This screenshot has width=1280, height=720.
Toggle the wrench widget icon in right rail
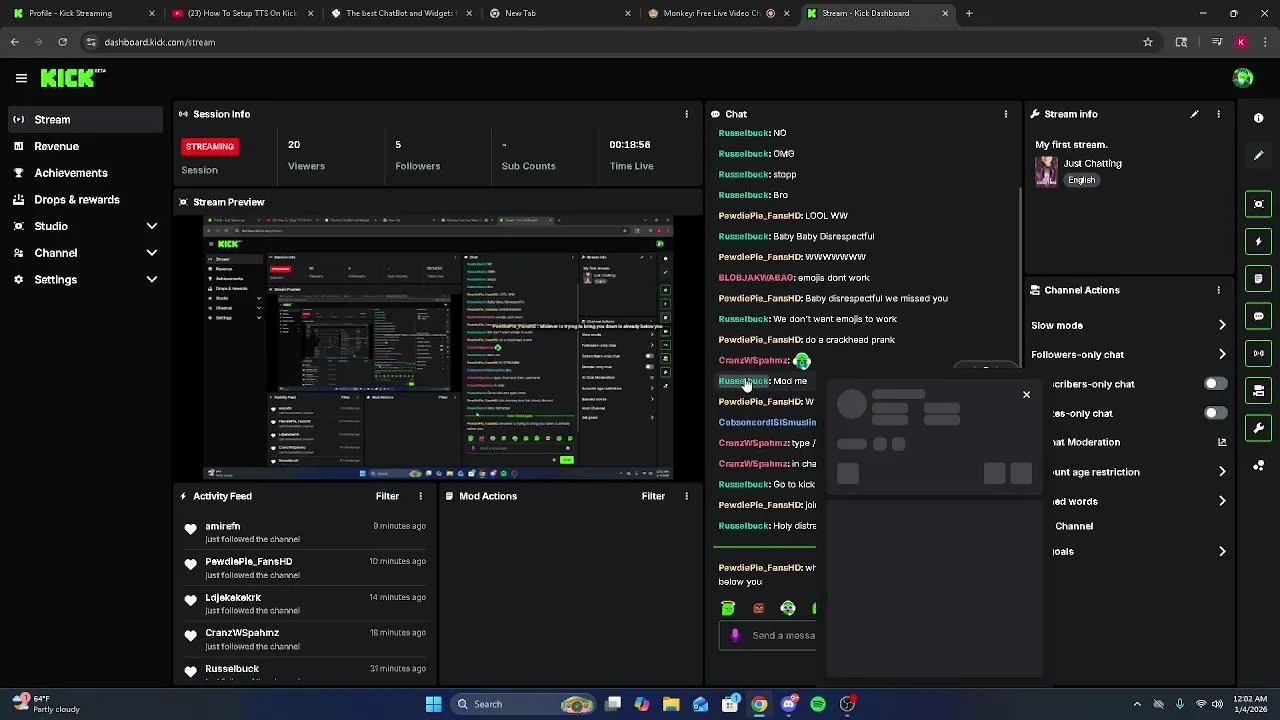[1258, 428]
